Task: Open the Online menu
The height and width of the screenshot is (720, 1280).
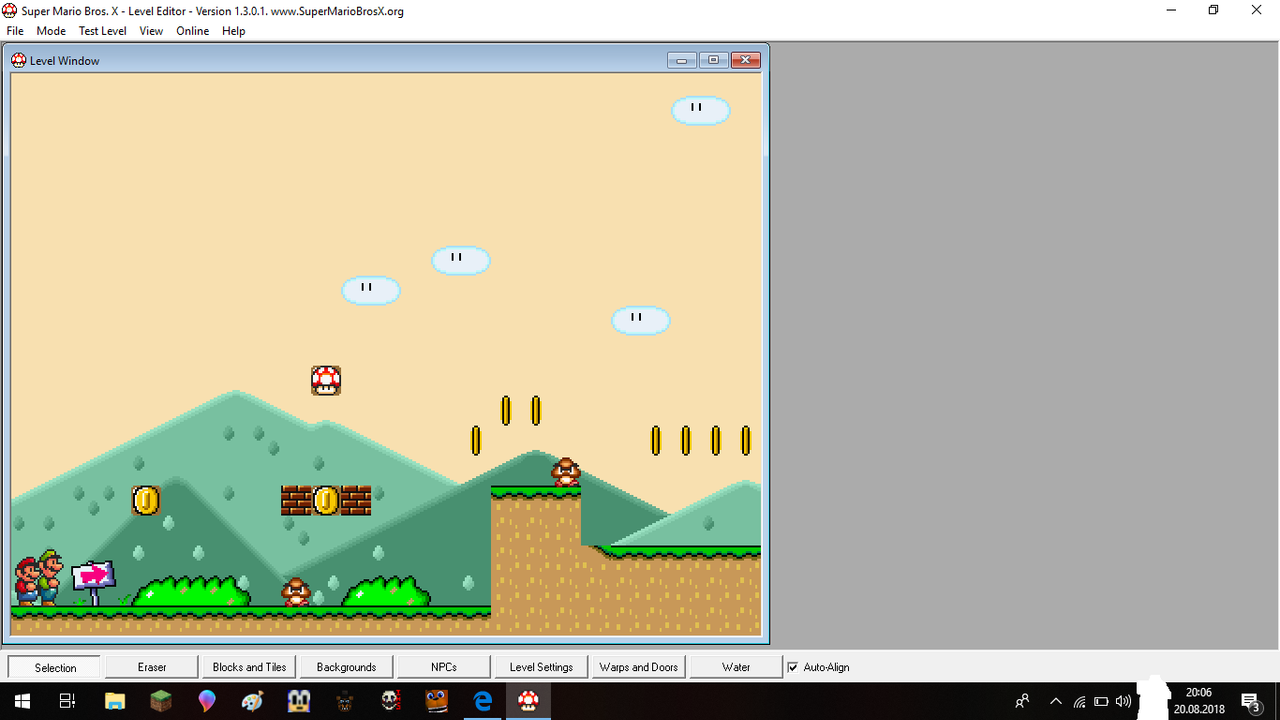Action: tap(193, 31)
